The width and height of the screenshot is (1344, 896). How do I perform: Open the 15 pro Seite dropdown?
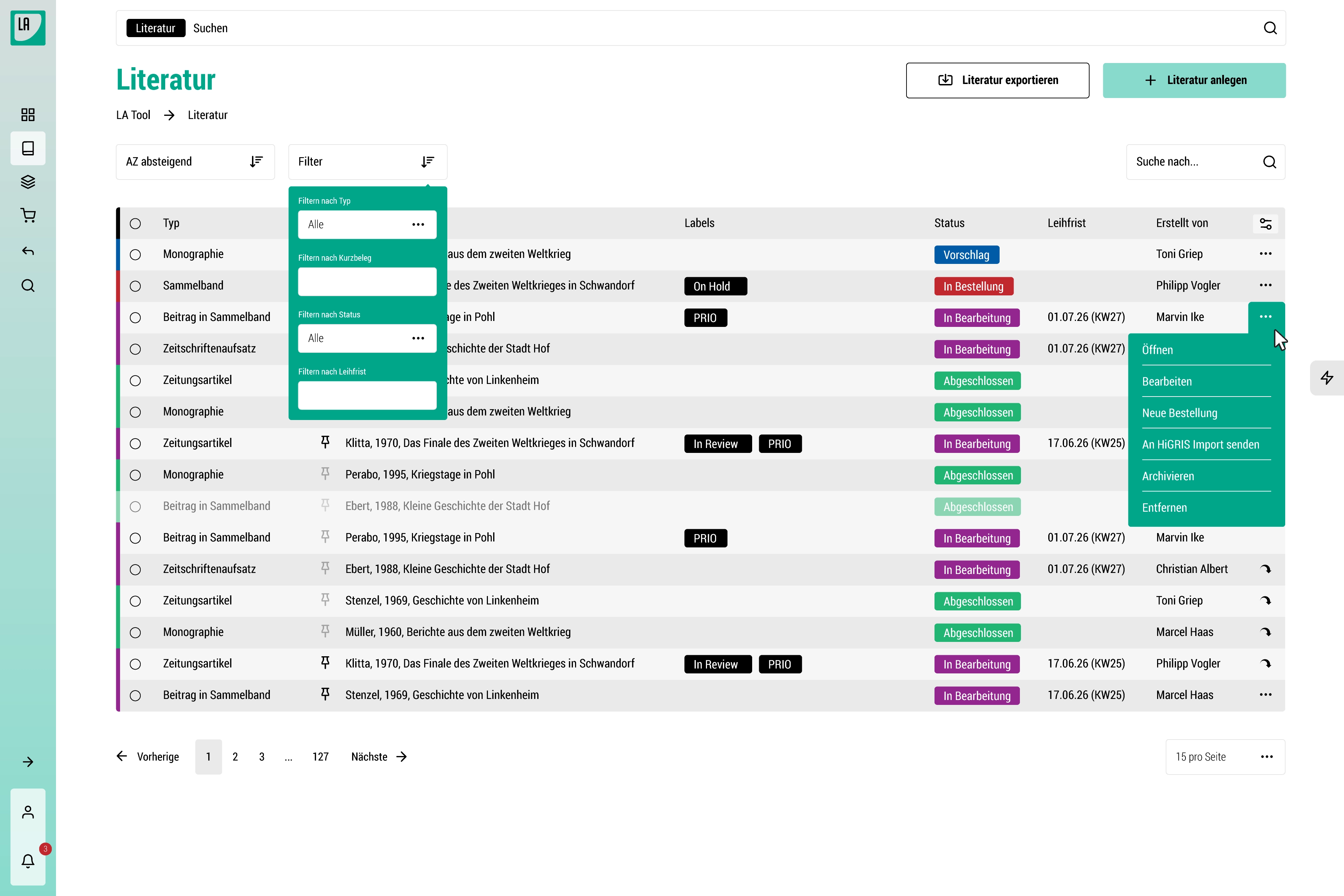(x=1225, y=757)
